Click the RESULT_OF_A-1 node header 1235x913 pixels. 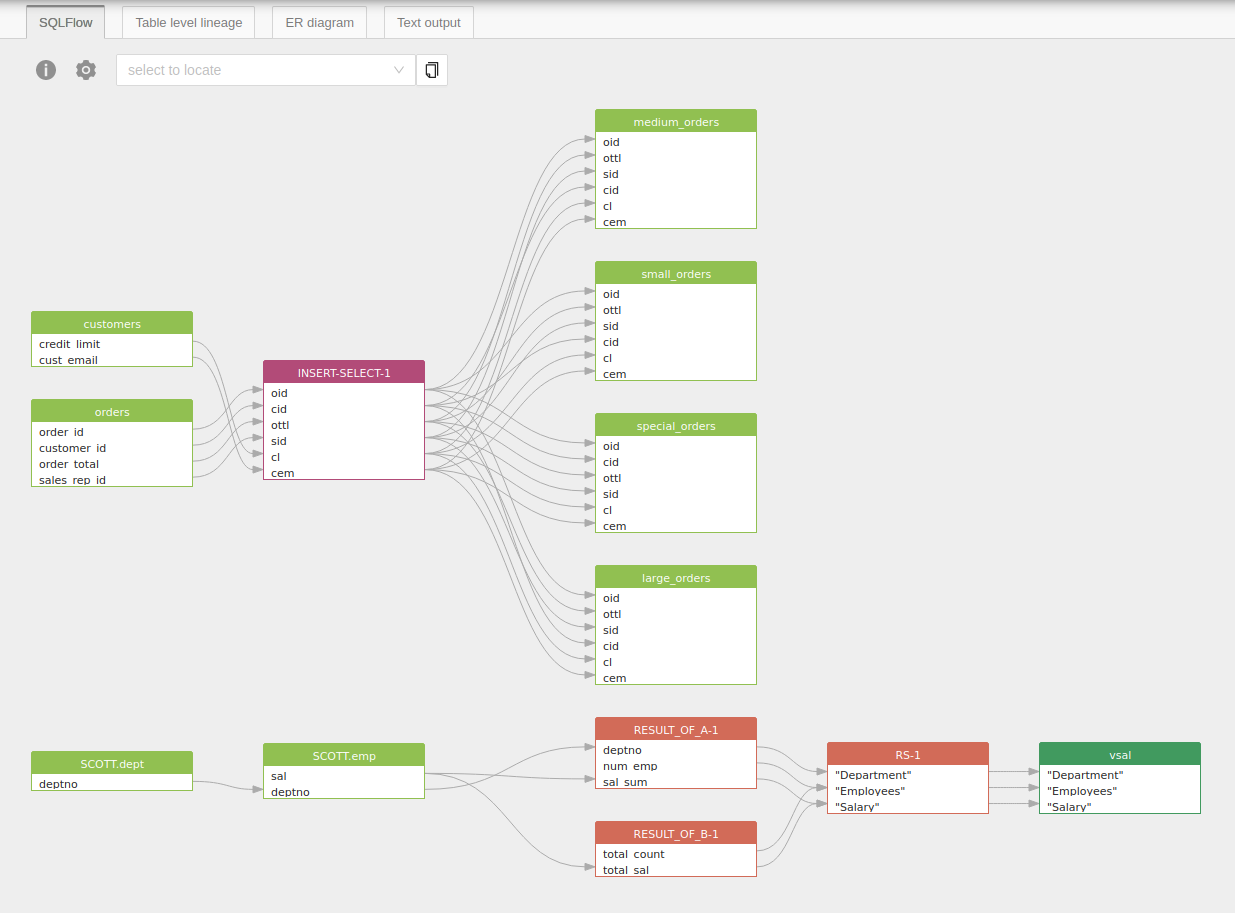[676, 729]
